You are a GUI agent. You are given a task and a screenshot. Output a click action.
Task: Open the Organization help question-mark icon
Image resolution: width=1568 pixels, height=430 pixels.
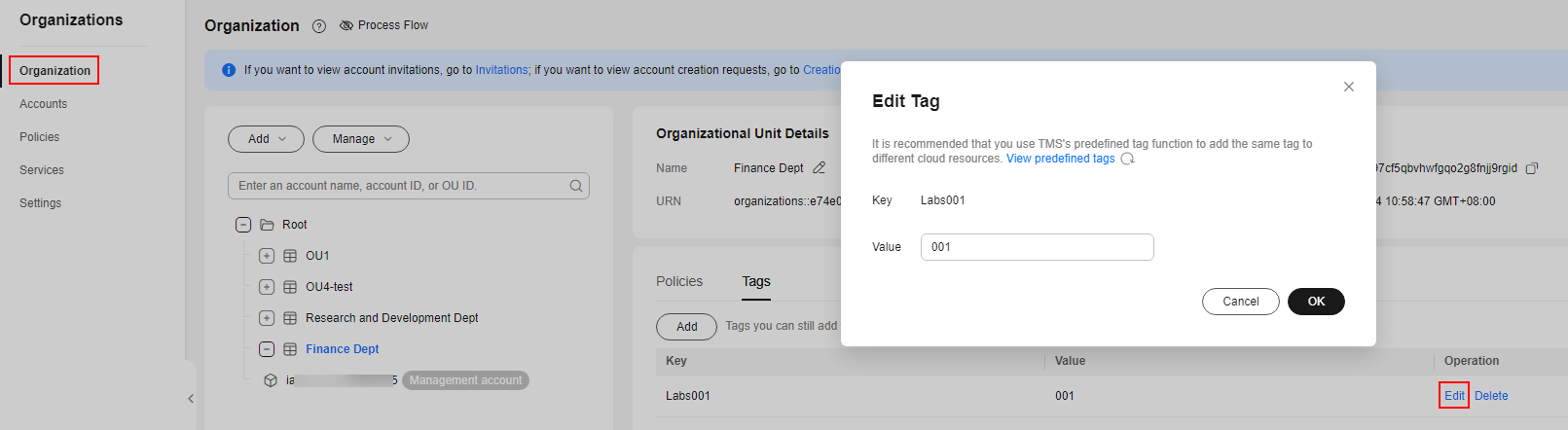(x=318, y=26)
